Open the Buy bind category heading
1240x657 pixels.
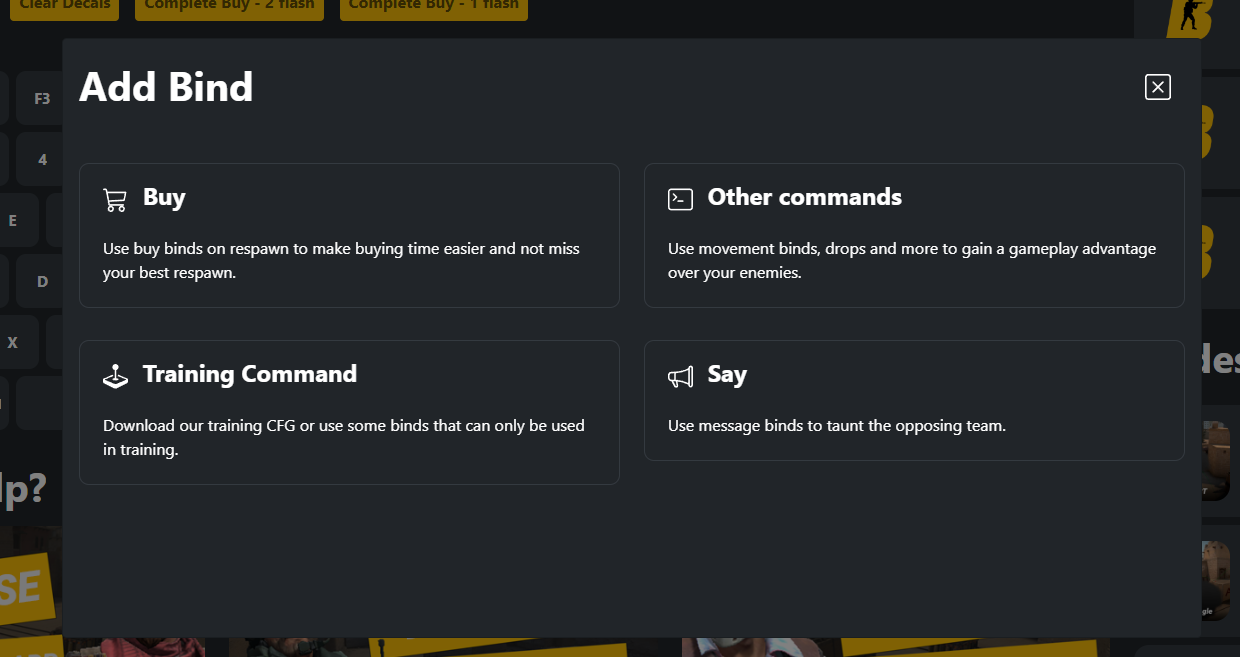tap(164, 197)
